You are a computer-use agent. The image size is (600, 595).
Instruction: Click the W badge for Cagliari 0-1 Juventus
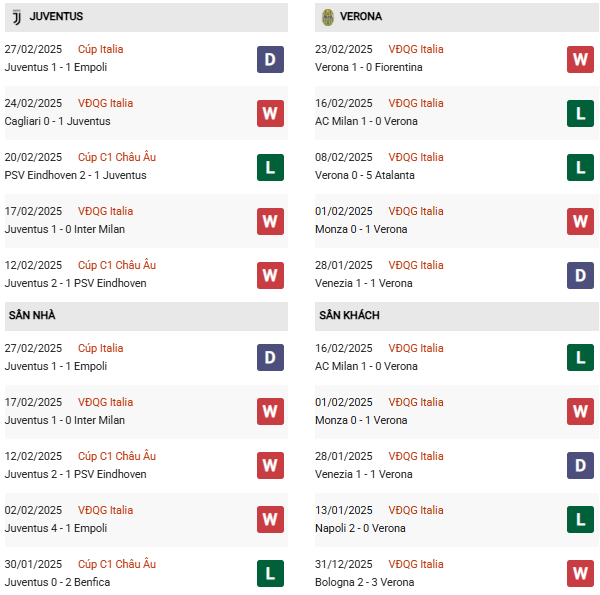point(270,113)
